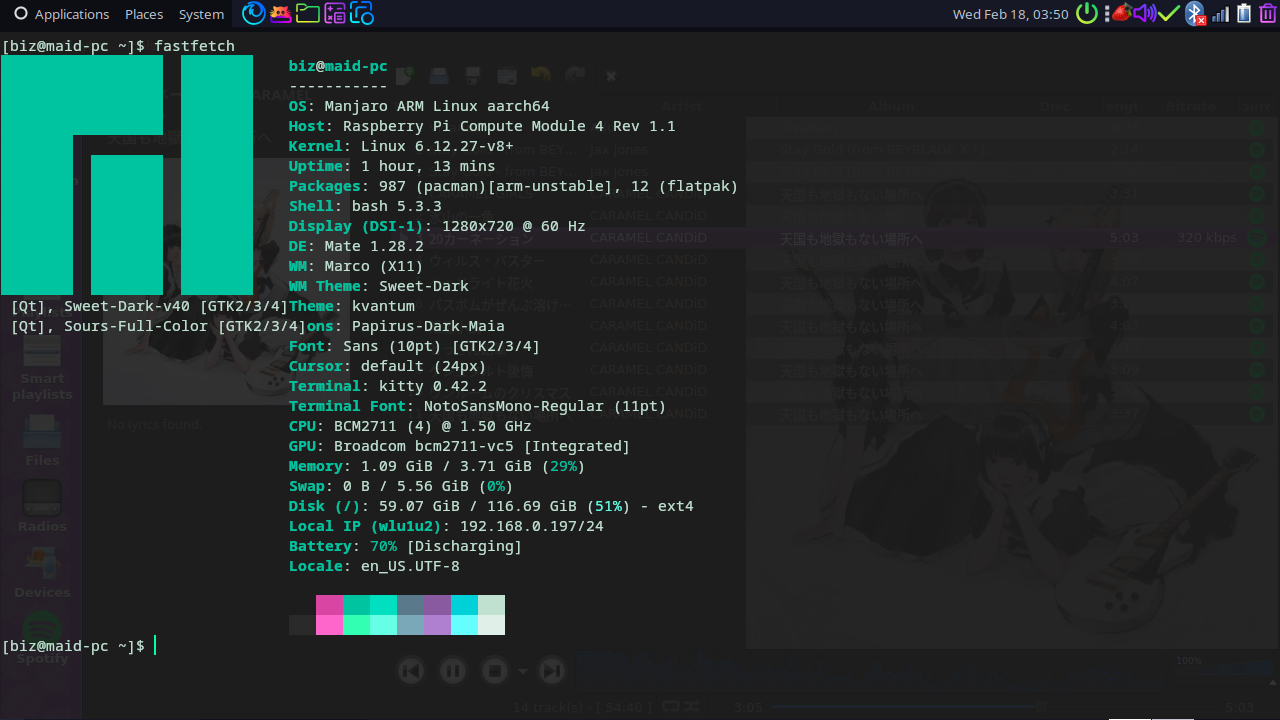
Task: Click the green checkmark update indicator
Action: (x=1169, y=13)
